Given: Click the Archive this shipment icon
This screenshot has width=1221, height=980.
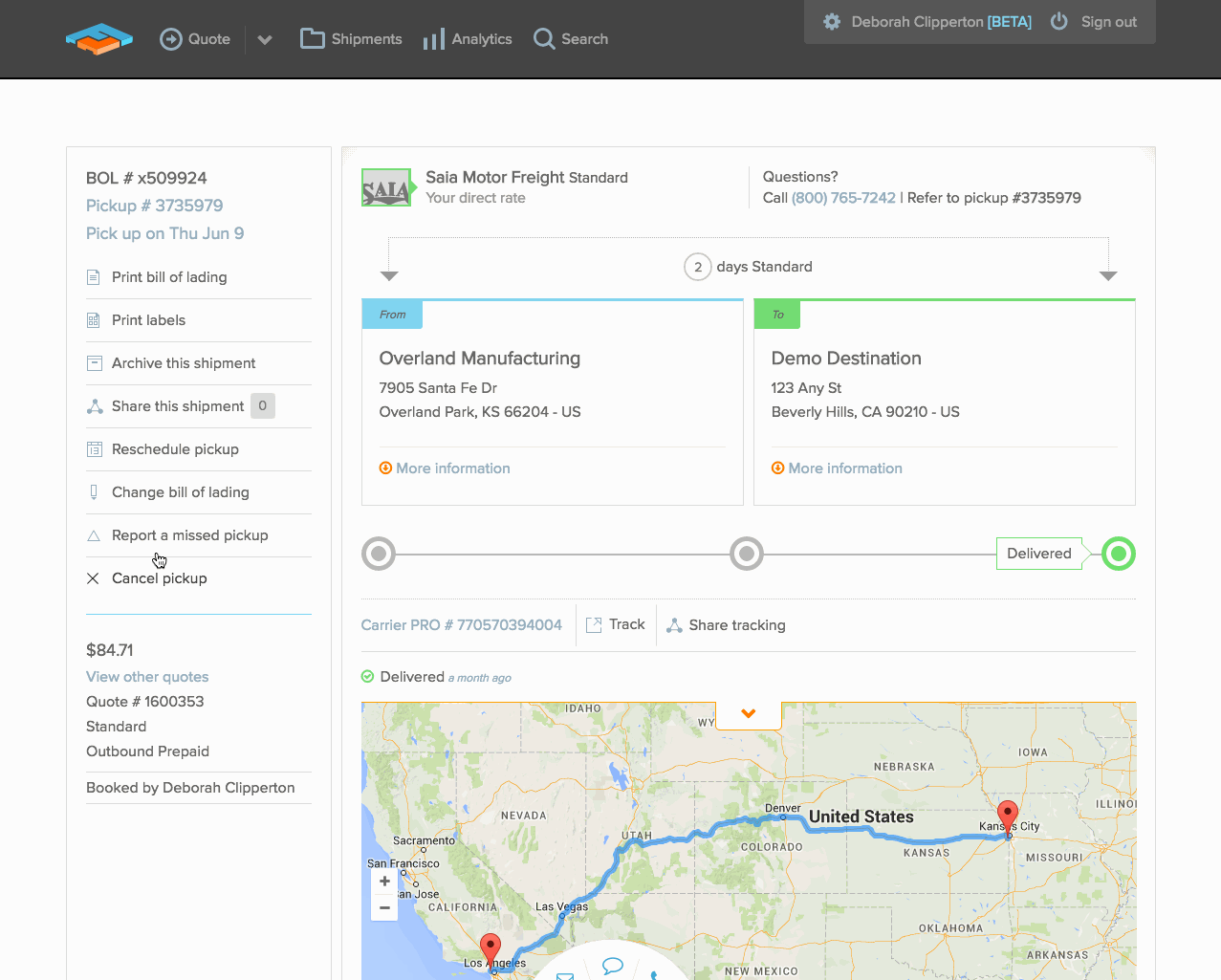Looking at the screenshot, I should (x=94, y=363).
